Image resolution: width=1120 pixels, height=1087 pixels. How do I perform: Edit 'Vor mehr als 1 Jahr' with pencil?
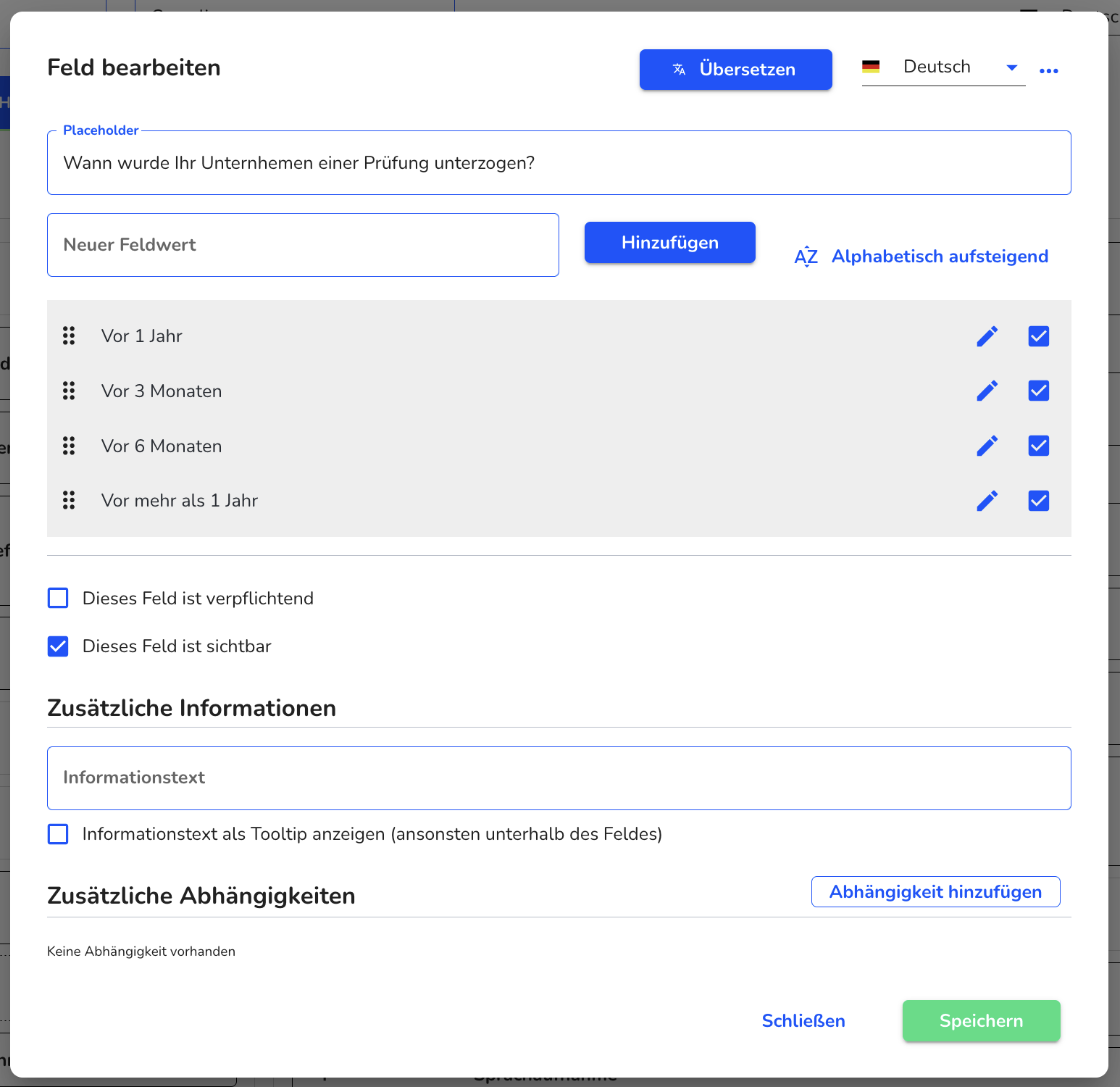pos(987,501)
